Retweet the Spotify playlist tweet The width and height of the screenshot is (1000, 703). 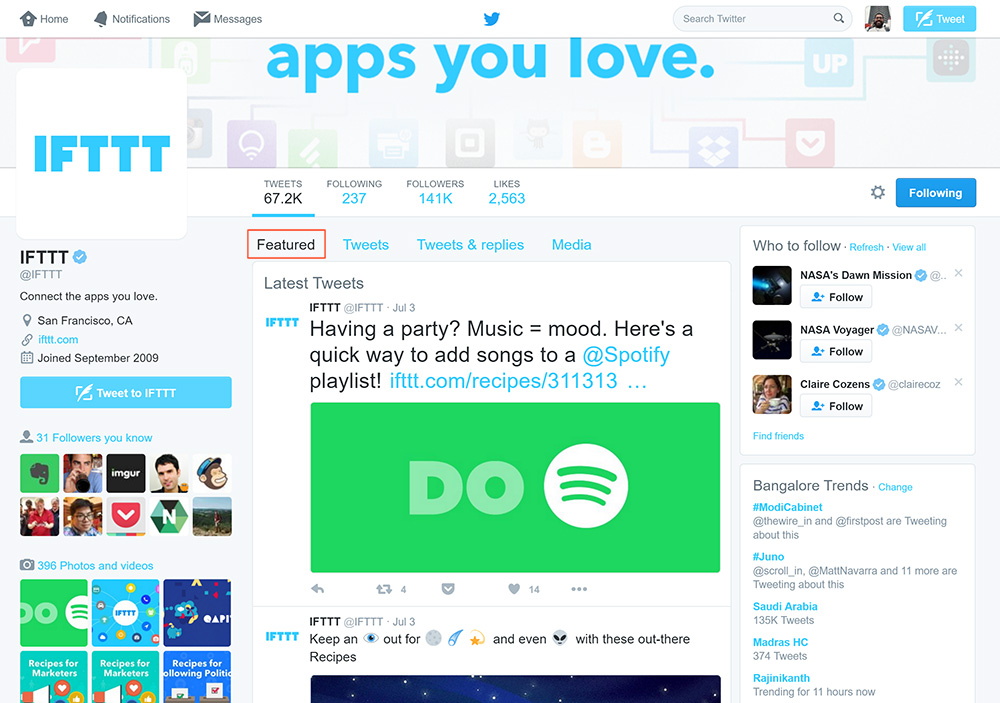pyautogui.click(x=384, y=589)
